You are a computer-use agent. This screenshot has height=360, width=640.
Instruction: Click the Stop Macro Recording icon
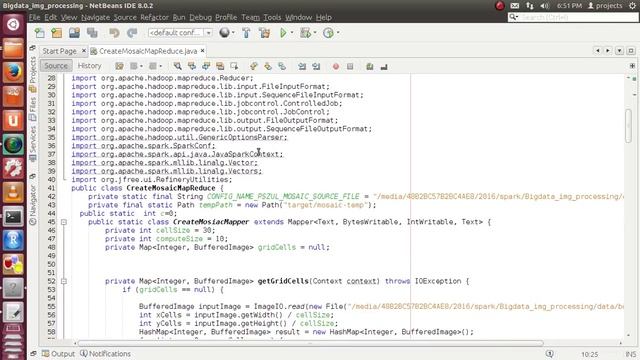[x=350, y=66]
